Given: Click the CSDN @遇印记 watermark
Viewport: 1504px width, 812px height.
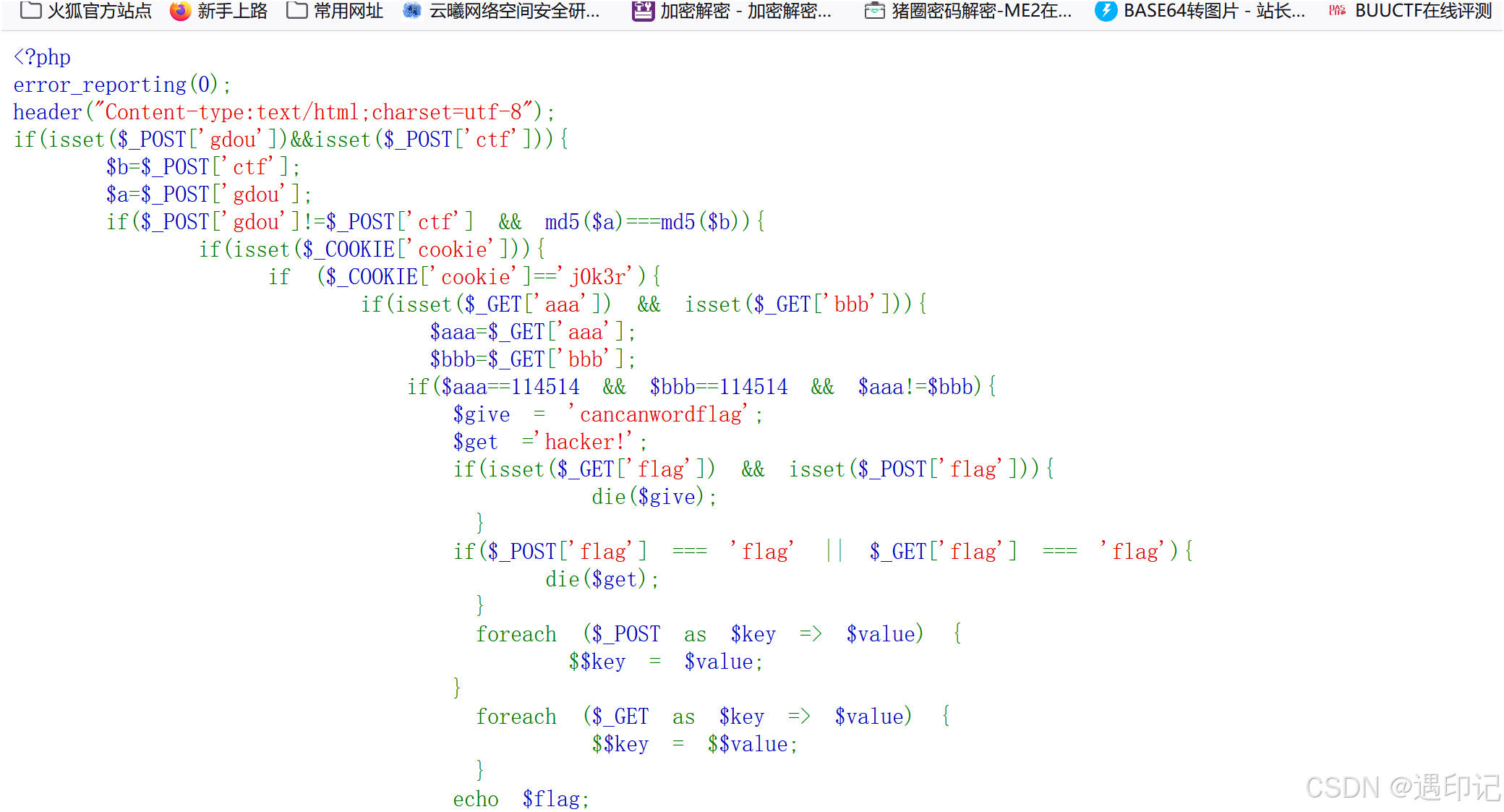Looking at the screenshot, I should [x=1401, y=787].
